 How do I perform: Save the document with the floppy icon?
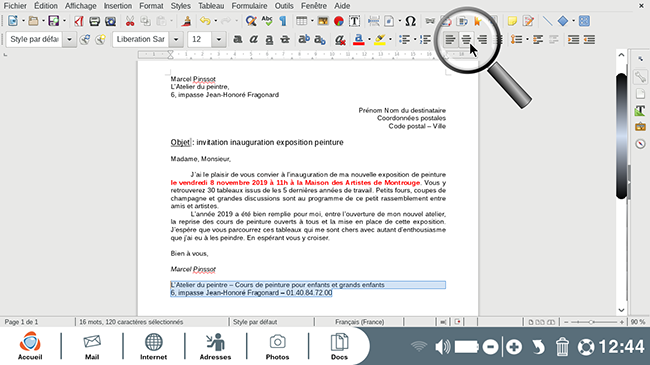(x=53, y=21)
